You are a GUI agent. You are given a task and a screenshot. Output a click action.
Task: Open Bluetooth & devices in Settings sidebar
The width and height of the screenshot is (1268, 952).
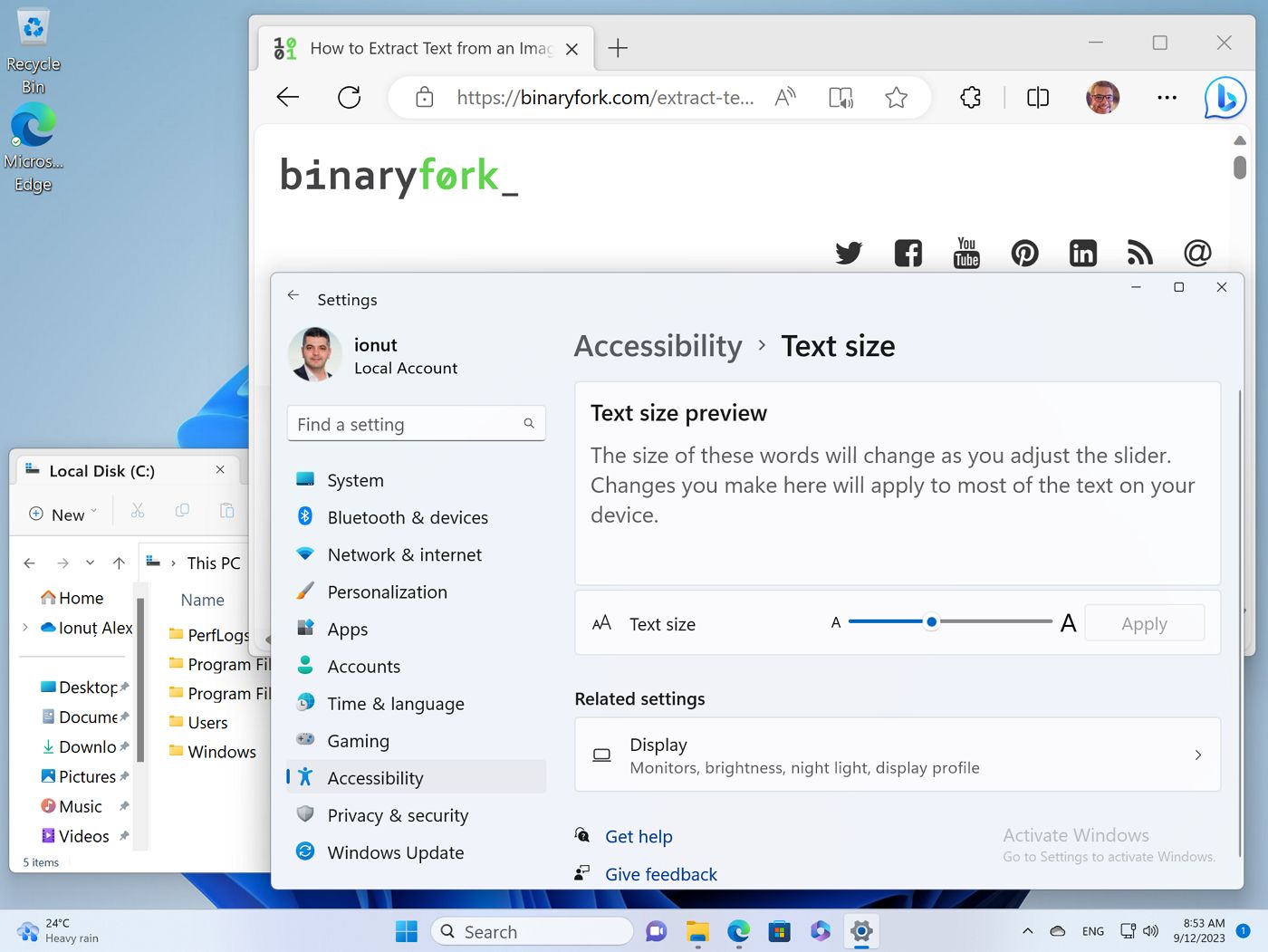tap(408, 517)
